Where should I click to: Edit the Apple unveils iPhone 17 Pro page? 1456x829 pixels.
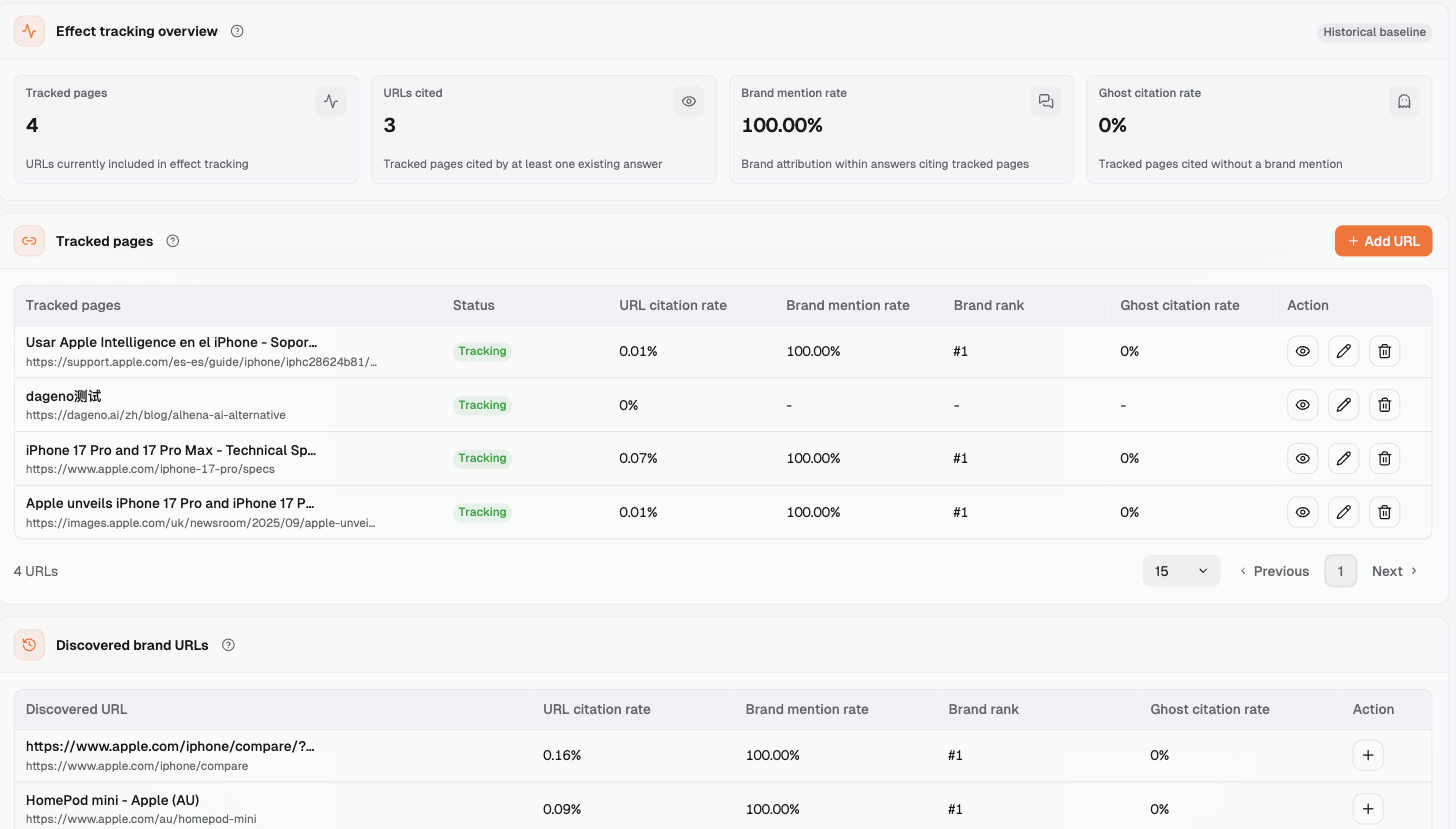(x=1344, y=512)
